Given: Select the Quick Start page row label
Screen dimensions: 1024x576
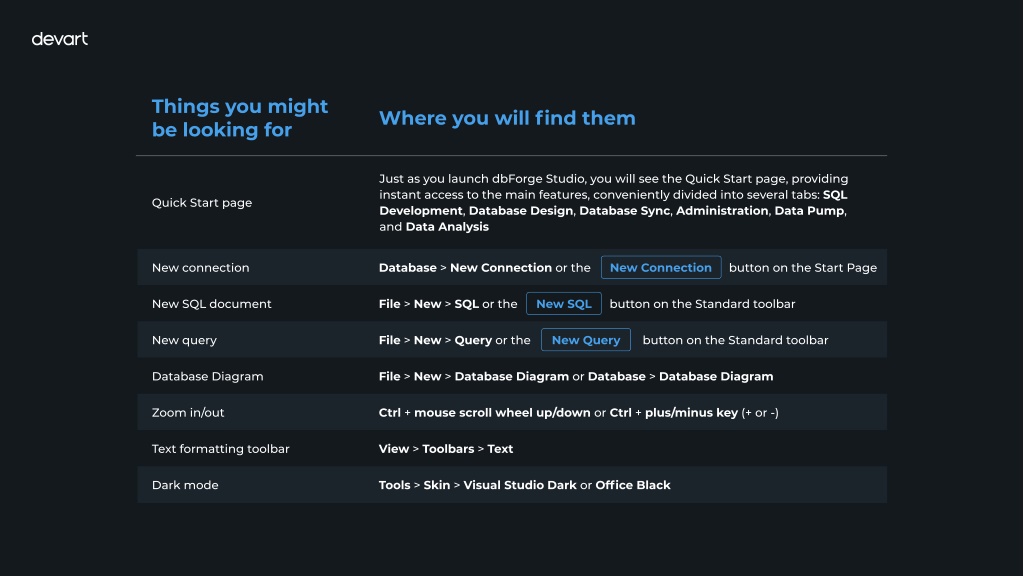Looking at the screenshot, I should point(202,202).
